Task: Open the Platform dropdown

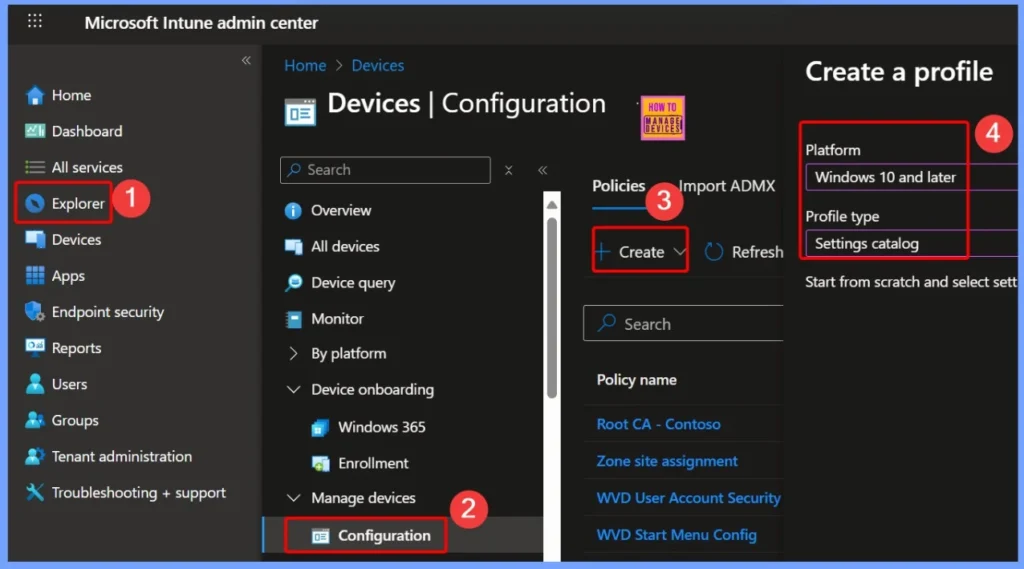Action: pyautogui.click(x=911, y=177)
